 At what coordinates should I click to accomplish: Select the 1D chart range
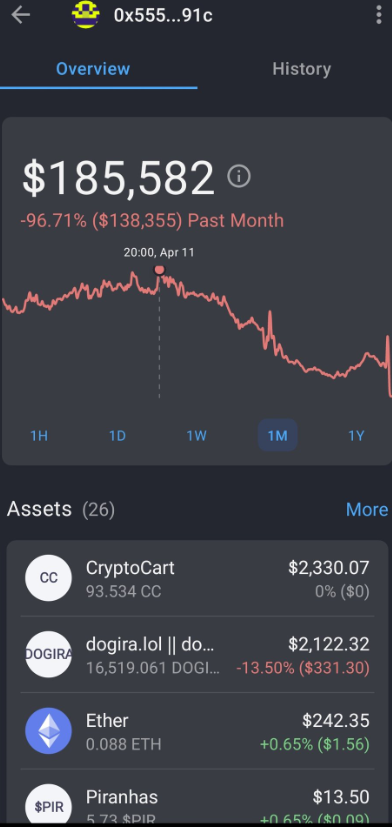pyautogui.click(x=117, y=436)
